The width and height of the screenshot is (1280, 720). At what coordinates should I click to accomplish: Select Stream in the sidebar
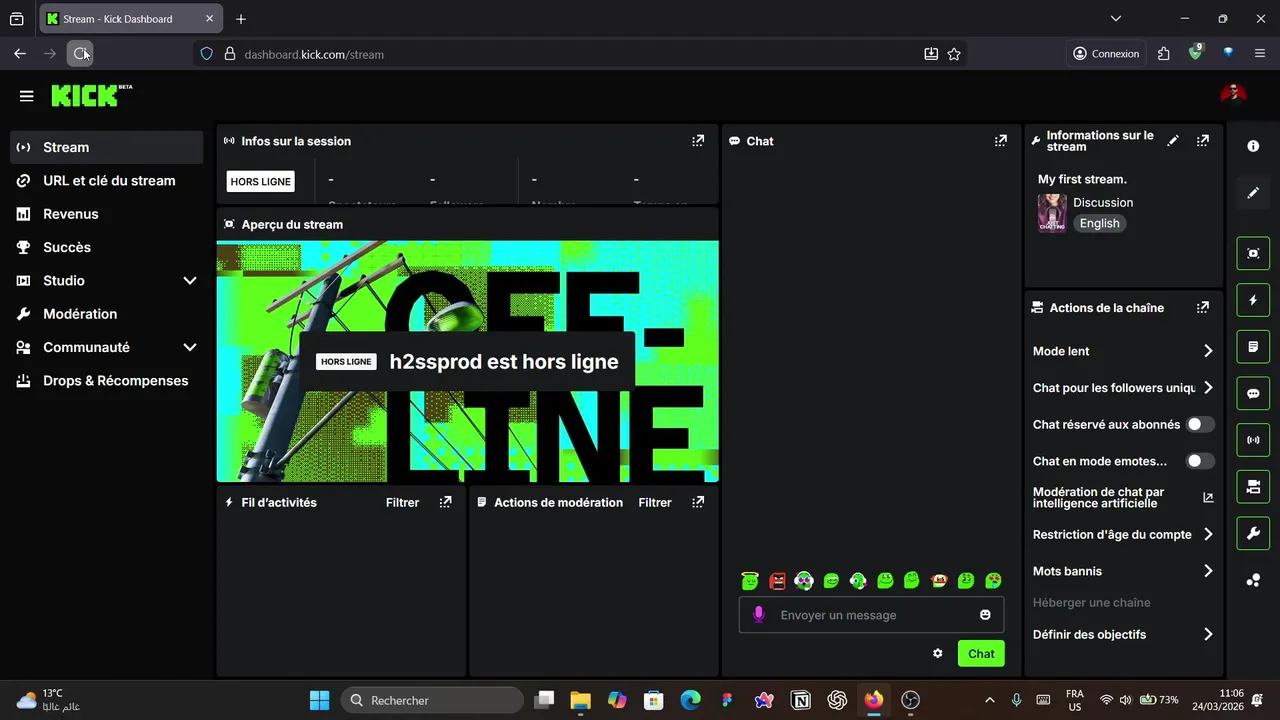pyautogui.click(x=107, y=147)
